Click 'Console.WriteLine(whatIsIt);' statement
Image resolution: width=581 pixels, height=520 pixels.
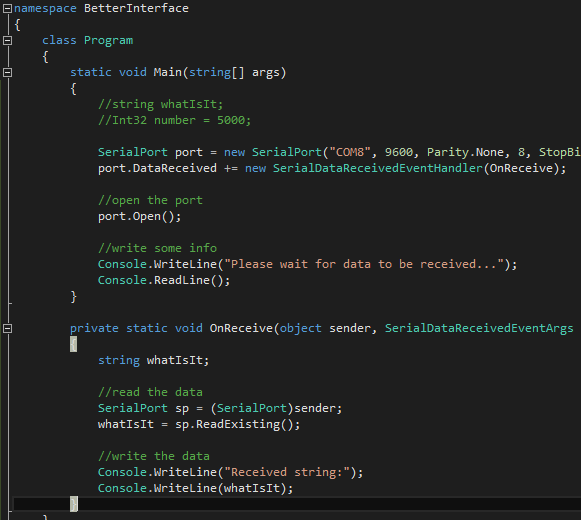point(195,488)
